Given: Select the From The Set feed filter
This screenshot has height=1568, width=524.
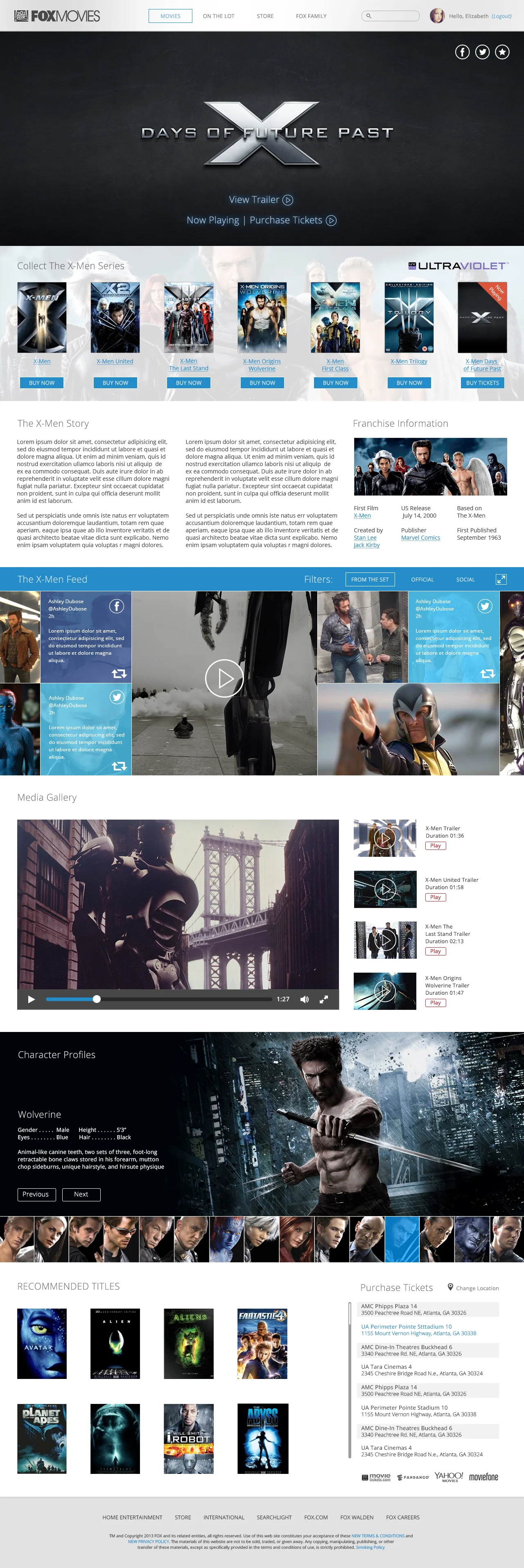Looking at the screenshot, I should (x=370, y=579).
